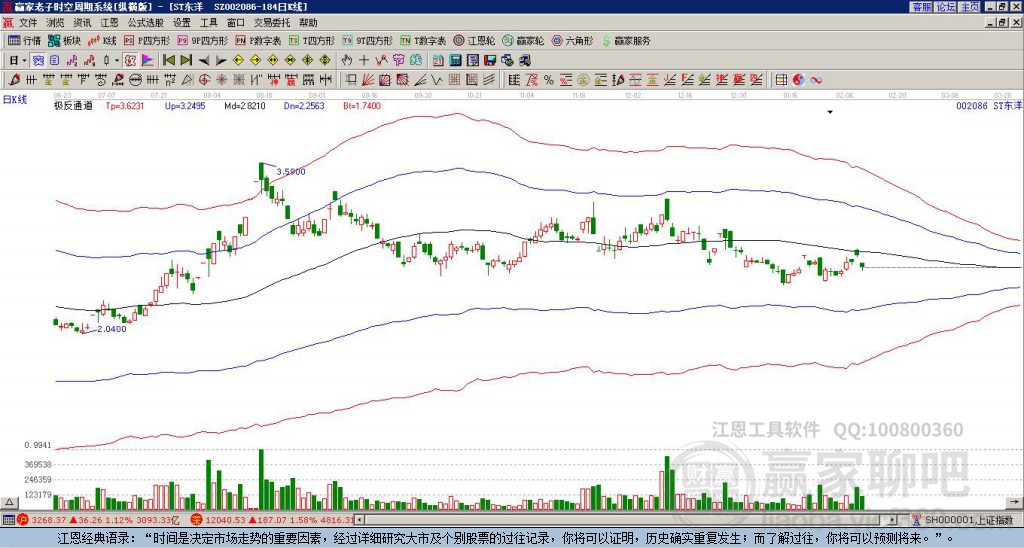Click the up triangle button below volume axis
1024x548 pixels.
pyautogui.click(x=9, y=502)
